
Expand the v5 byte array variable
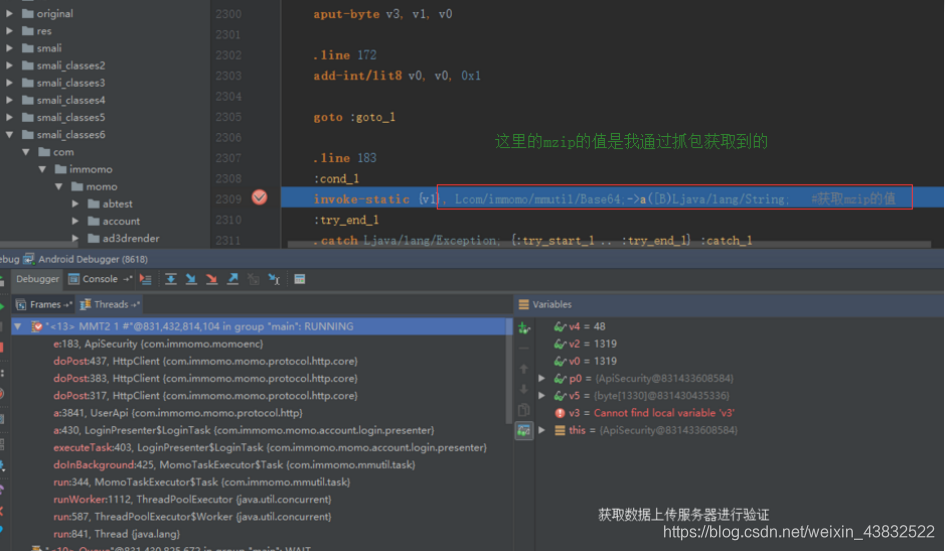(542, 395)
